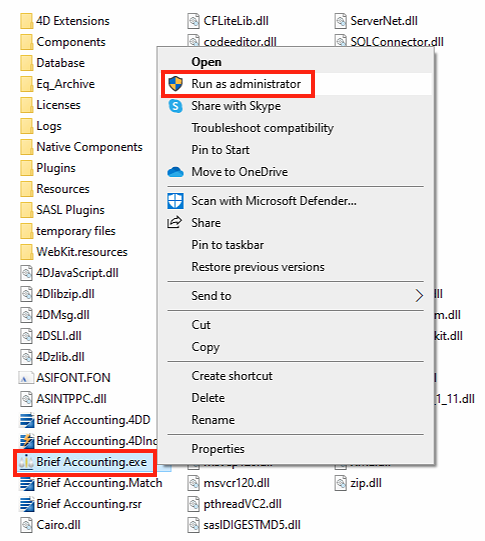Select the Brief Accounting.4DD file icon
The image size is (485, 541).
27,420
